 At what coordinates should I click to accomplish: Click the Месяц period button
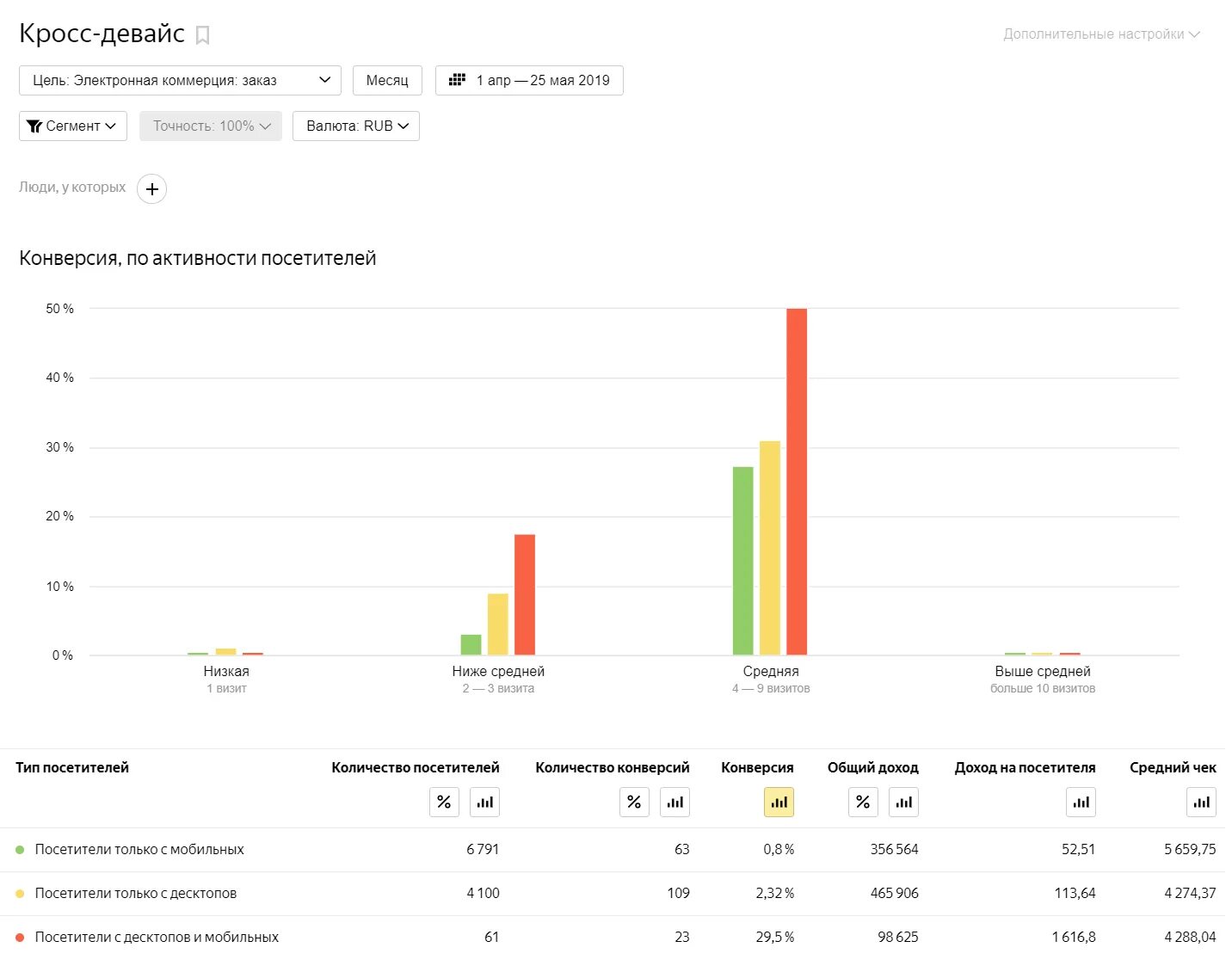387,80
